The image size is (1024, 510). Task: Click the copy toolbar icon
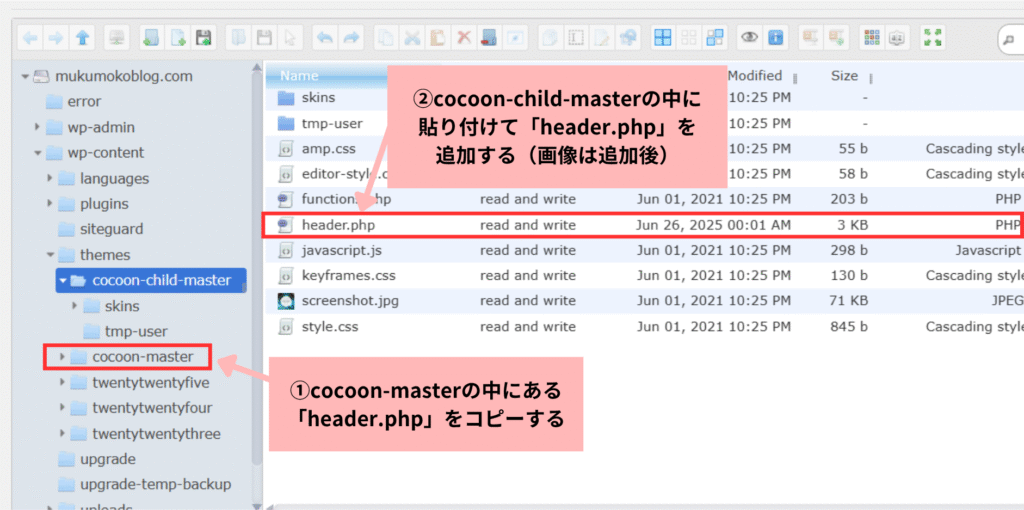[x=386, y=38]
